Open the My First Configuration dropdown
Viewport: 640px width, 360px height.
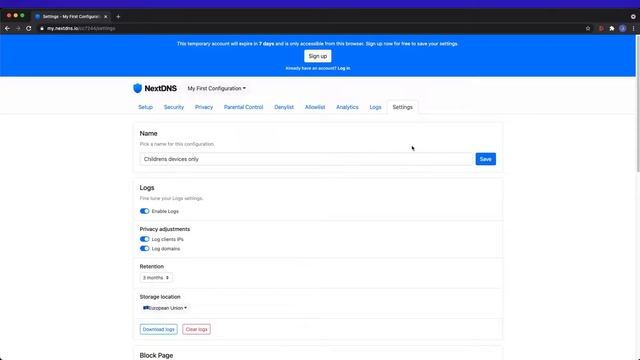pos(216,88)
